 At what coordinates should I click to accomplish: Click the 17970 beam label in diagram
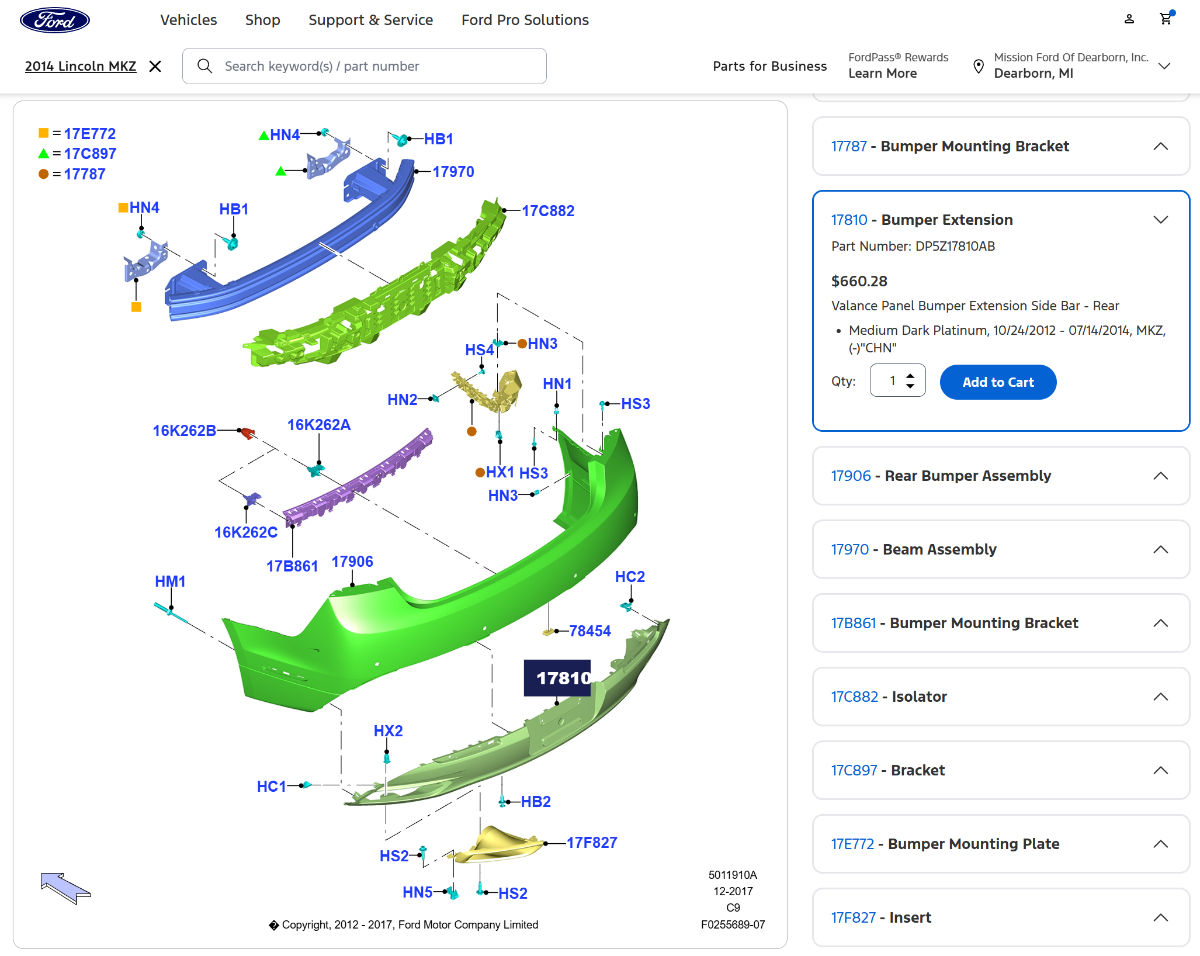point(453,172)
